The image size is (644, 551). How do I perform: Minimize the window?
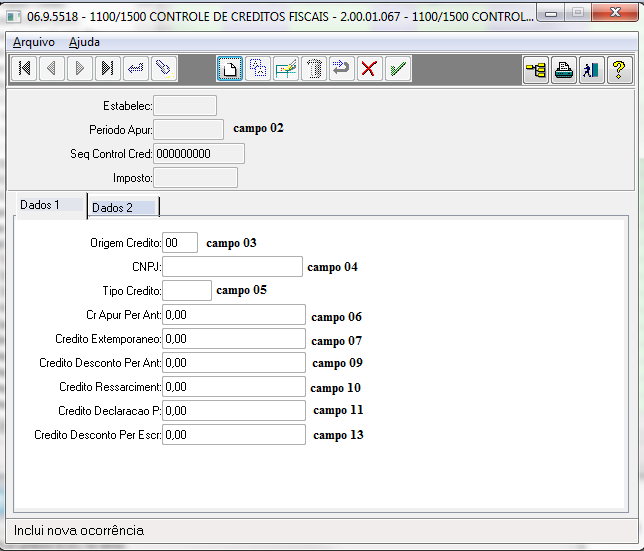[x=551, y=13]
